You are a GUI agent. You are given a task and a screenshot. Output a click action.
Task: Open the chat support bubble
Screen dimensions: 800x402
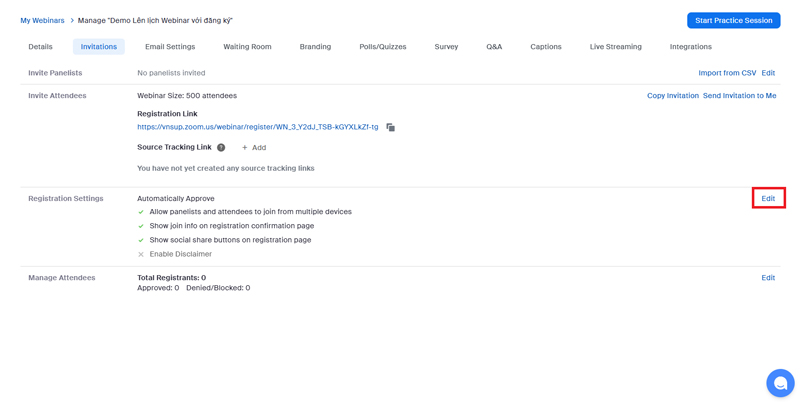pos(780,383)
